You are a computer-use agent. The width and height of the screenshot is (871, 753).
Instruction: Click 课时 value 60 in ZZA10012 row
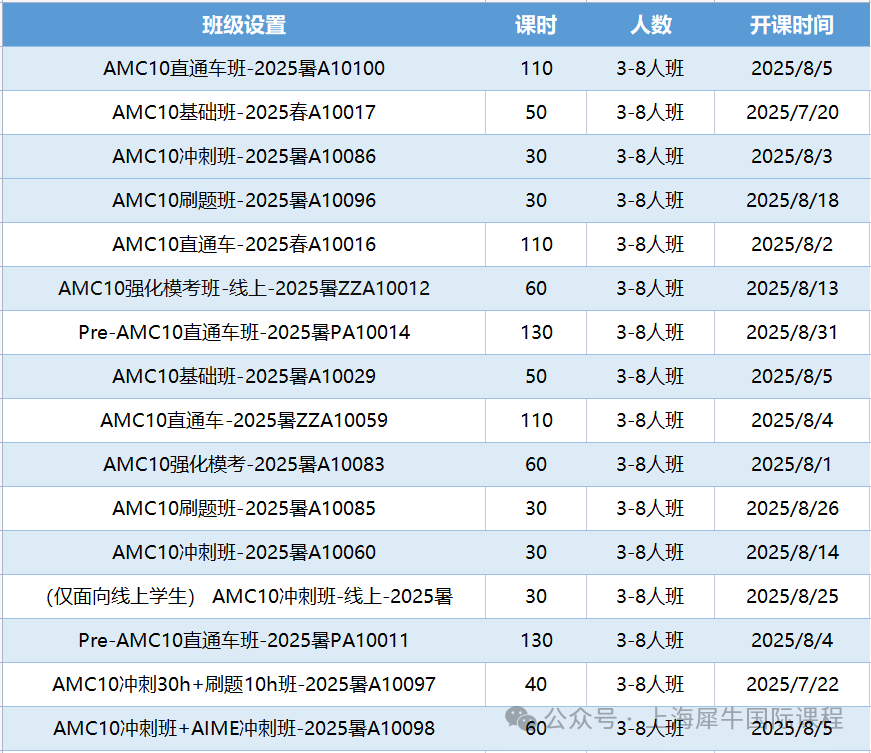[x=536, y=288]
